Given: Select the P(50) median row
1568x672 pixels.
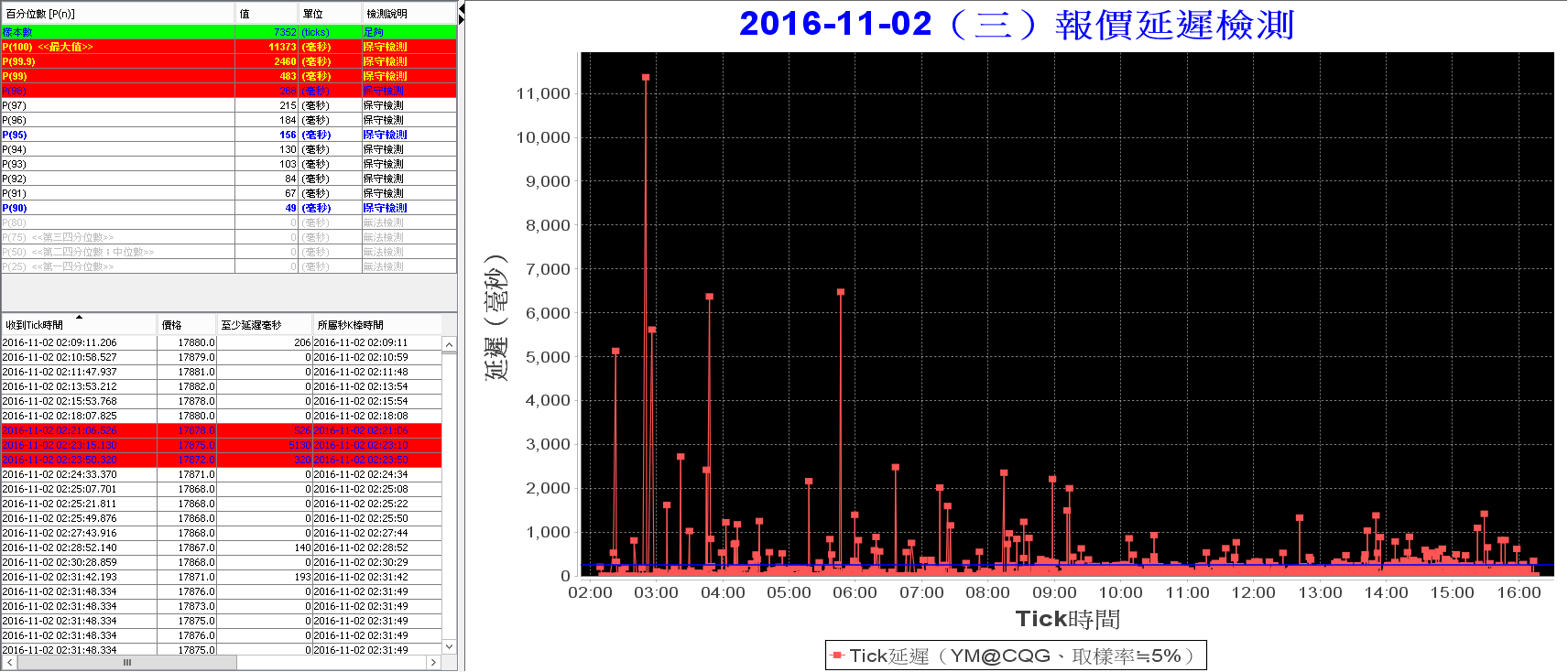Looking at the screenshot, I should (x=229, y=252).
